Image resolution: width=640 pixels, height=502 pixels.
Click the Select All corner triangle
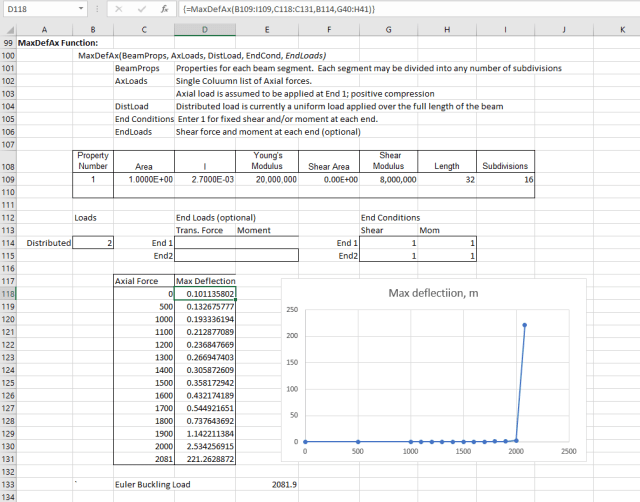[x=7, y=31]
